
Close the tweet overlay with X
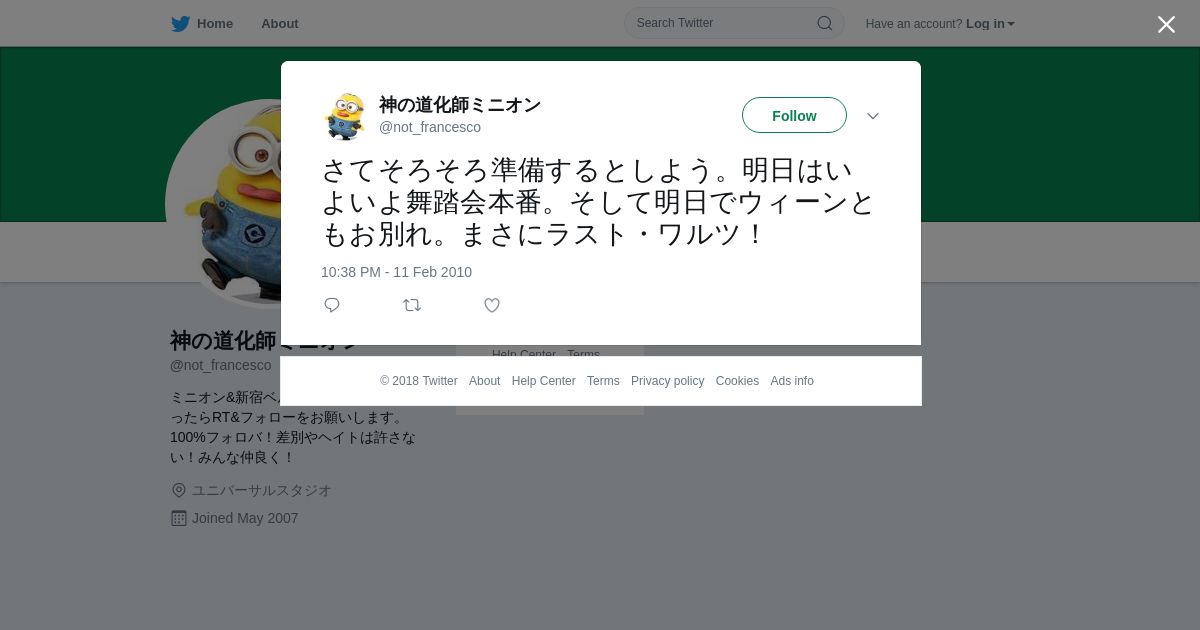1166,24
